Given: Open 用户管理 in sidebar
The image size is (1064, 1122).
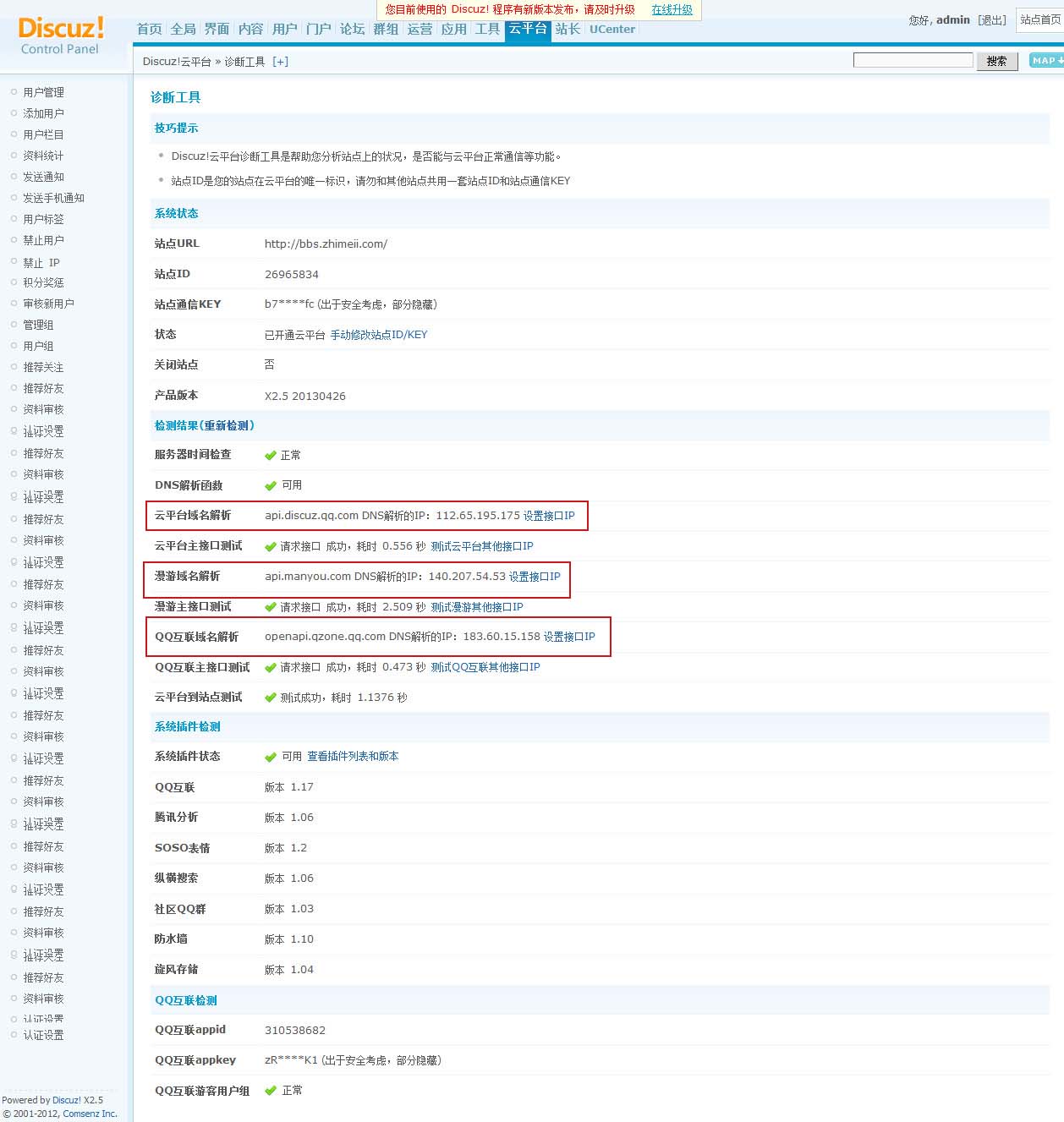Looking at the screenshot, I should pyautogui.click(x=44, y=92).
